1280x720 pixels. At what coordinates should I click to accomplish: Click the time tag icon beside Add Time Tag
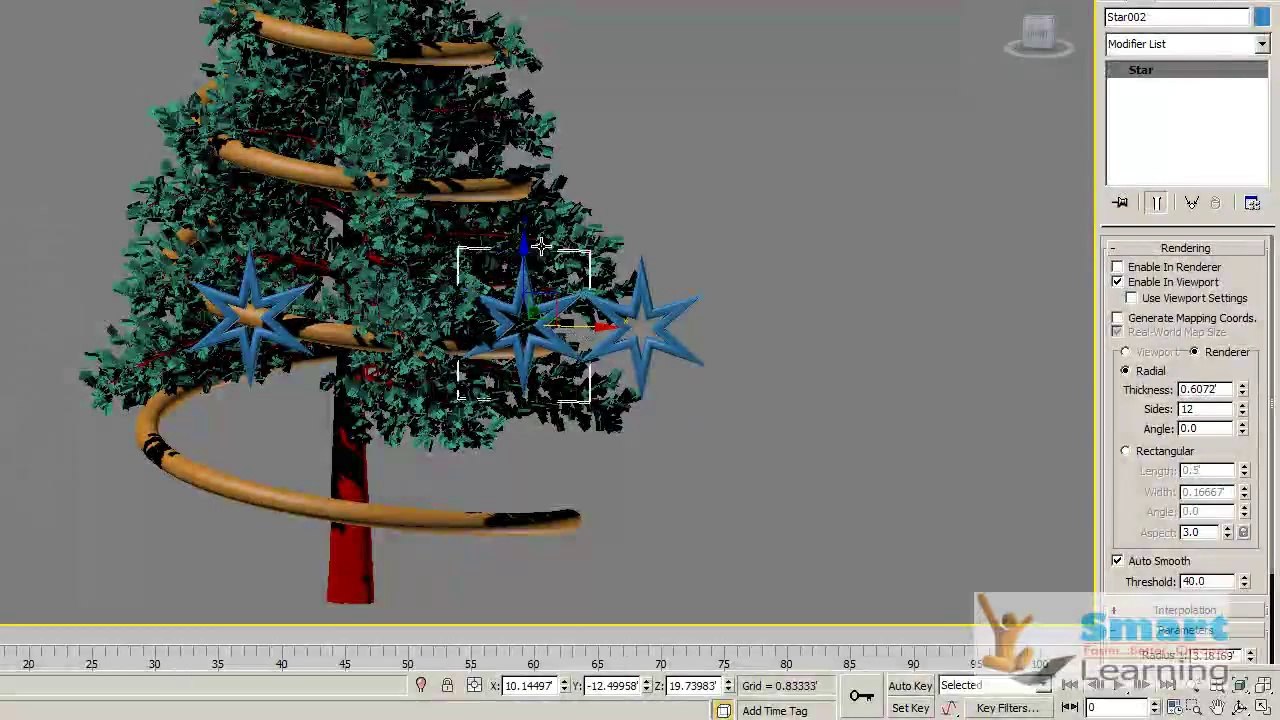723,711
